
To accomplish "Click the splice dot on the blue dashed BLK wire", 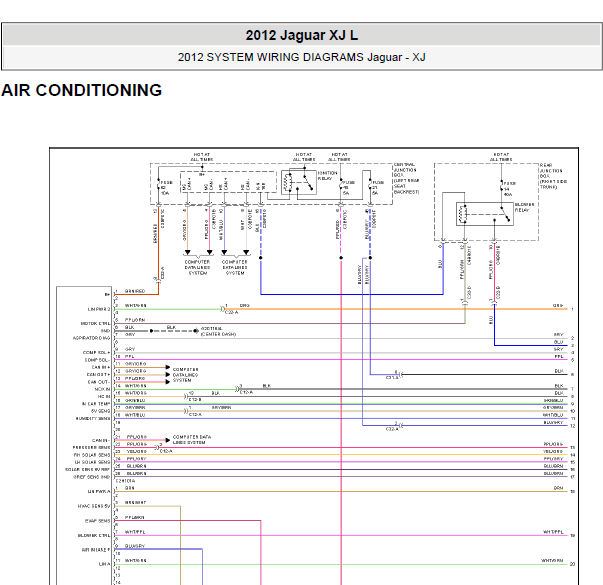I will coord(261,258).
